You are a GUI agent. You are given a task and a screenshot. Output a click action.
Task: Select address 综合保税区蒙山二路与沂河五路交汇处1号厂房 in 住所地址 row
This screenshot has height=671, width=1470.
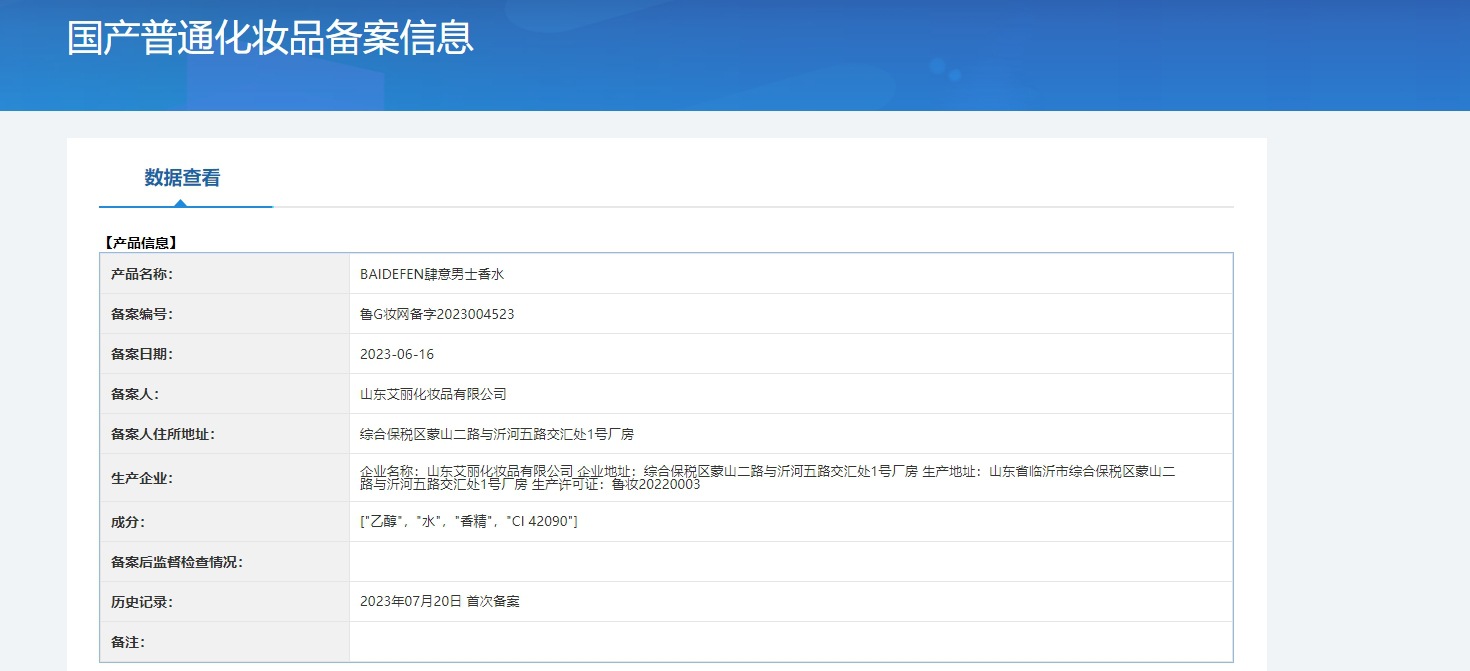497,434
